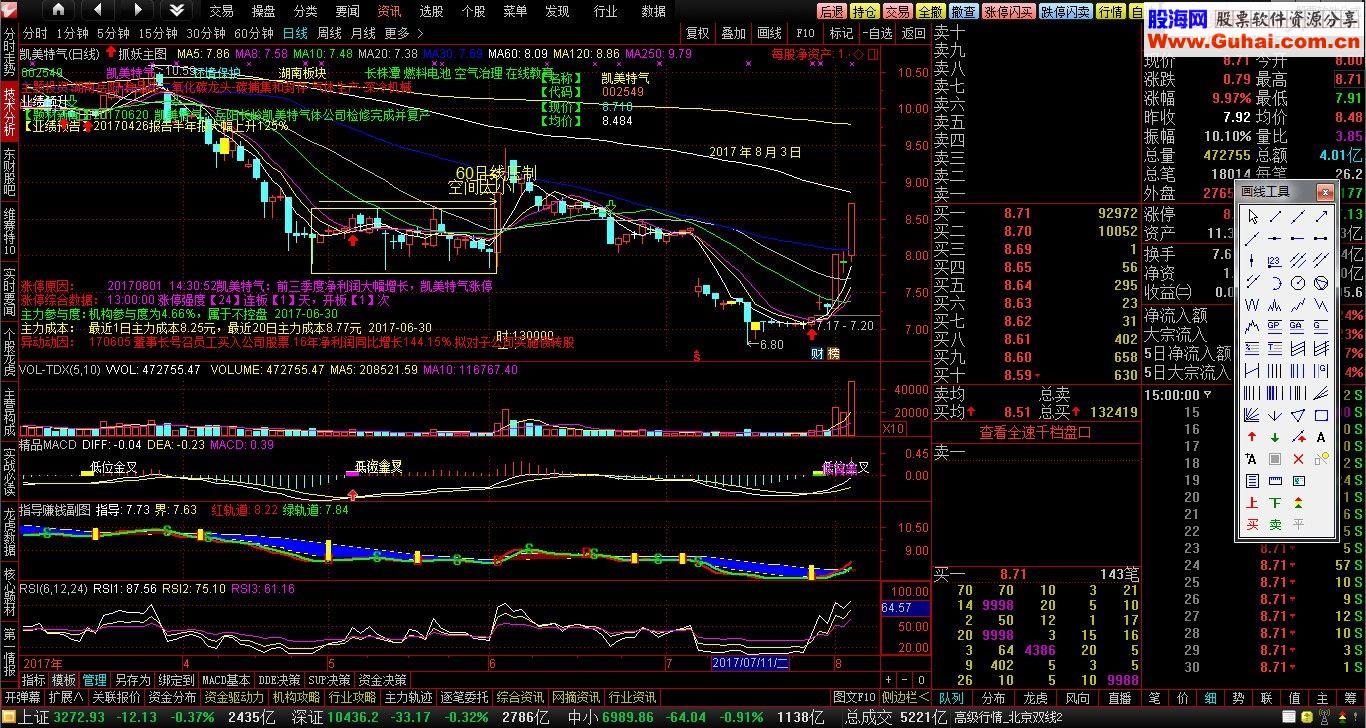Click the red 上 marker tool
1366x728 pixels.
[1253, 503]
